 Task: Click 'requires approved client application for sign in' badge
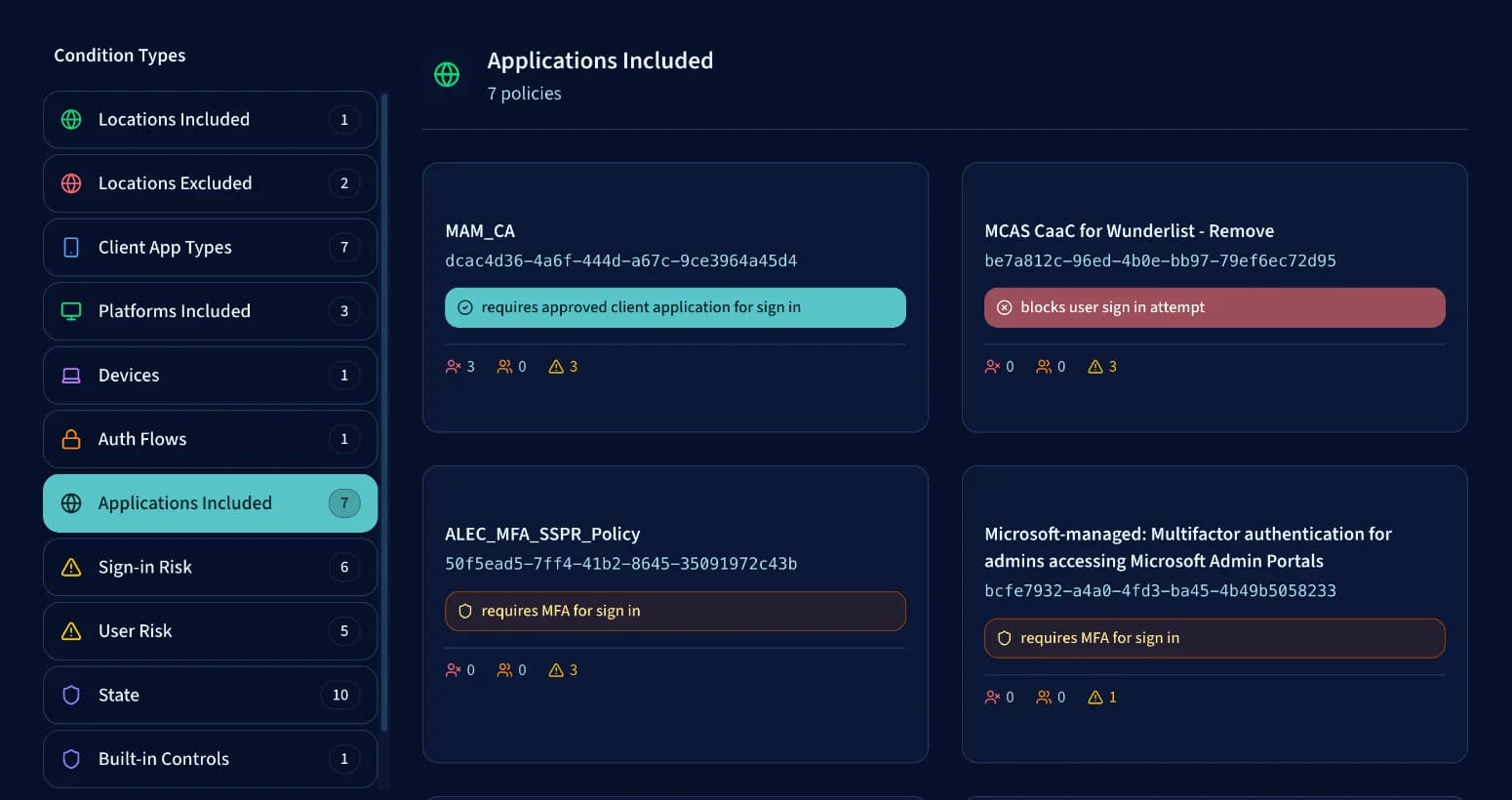(675, 307)
